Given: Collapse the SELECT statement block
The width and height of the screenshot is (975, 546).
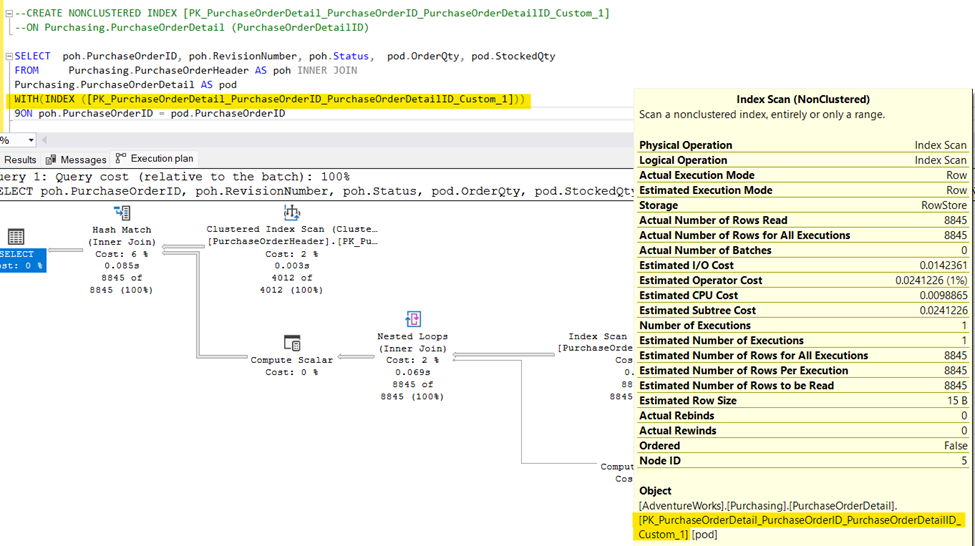Looking at the screenshot, I should 9,56.
